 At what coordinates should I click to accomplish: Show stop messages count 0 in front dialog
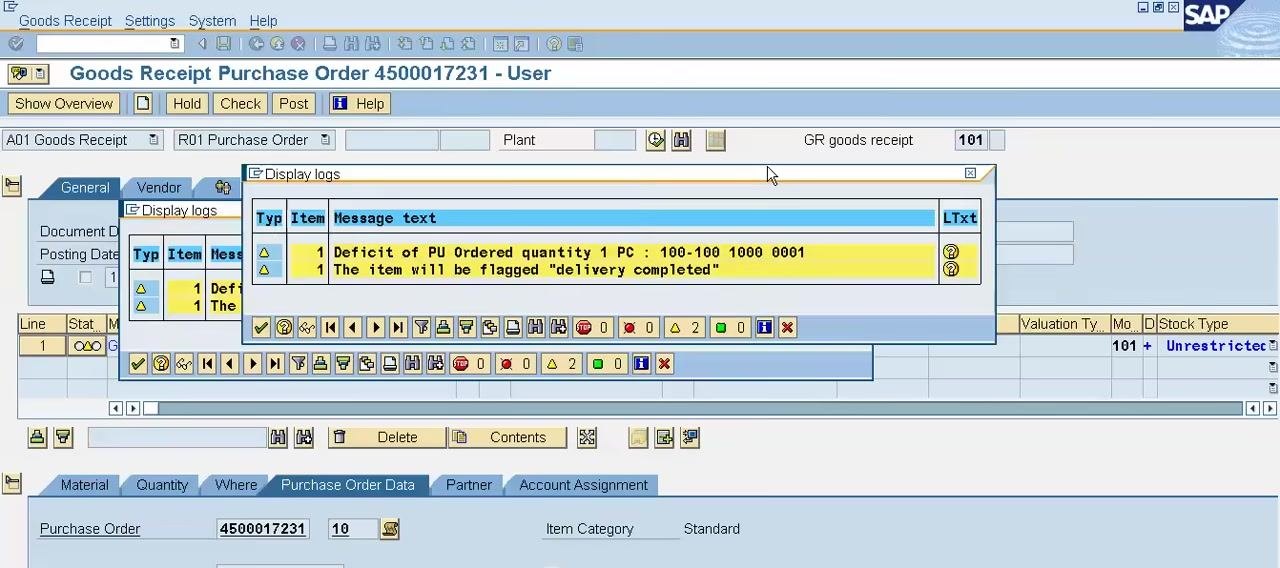click(x=593, y=327)
